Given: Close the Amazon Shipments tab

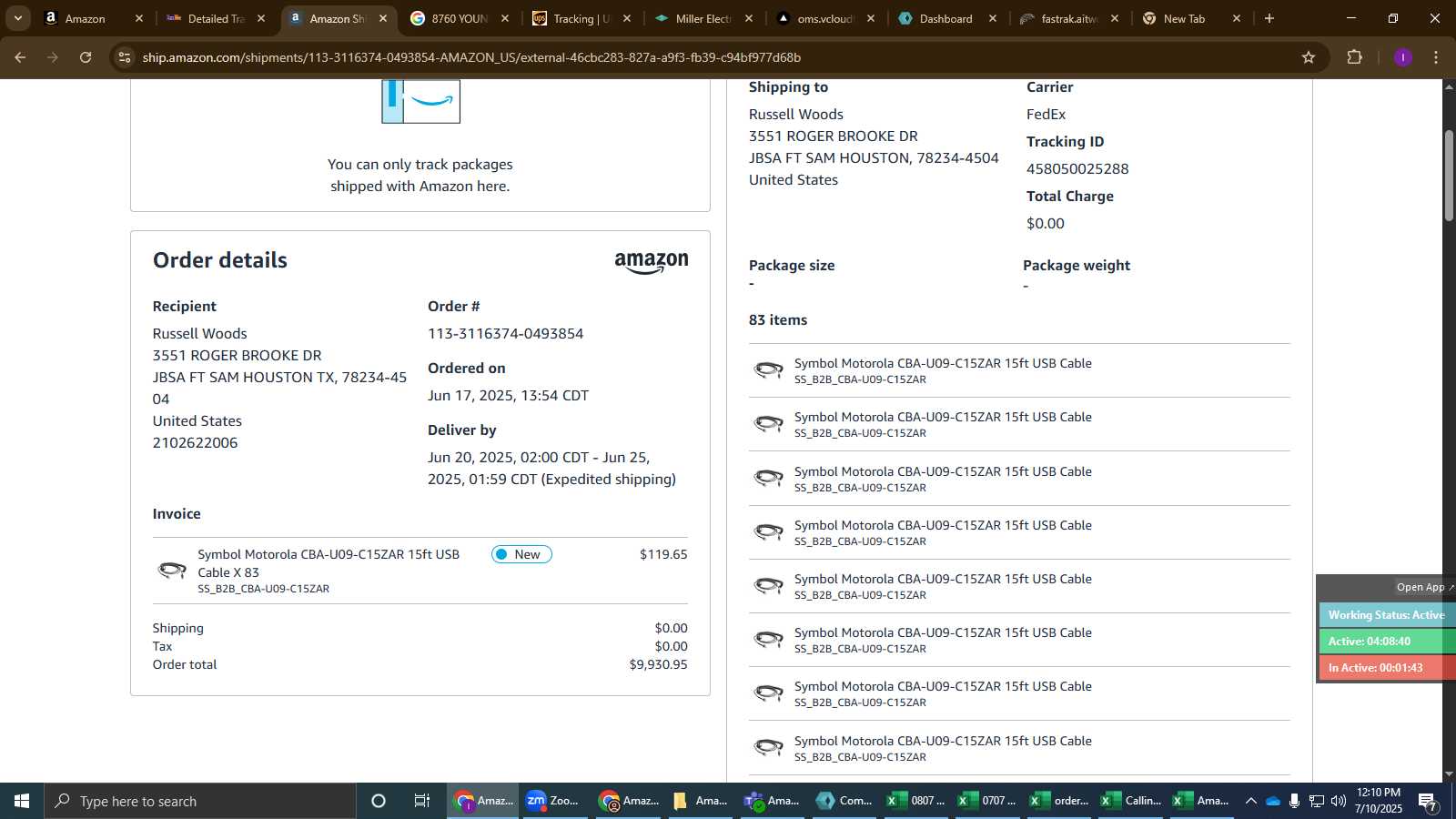Looking at the screenshot, I should pos(383,18).
